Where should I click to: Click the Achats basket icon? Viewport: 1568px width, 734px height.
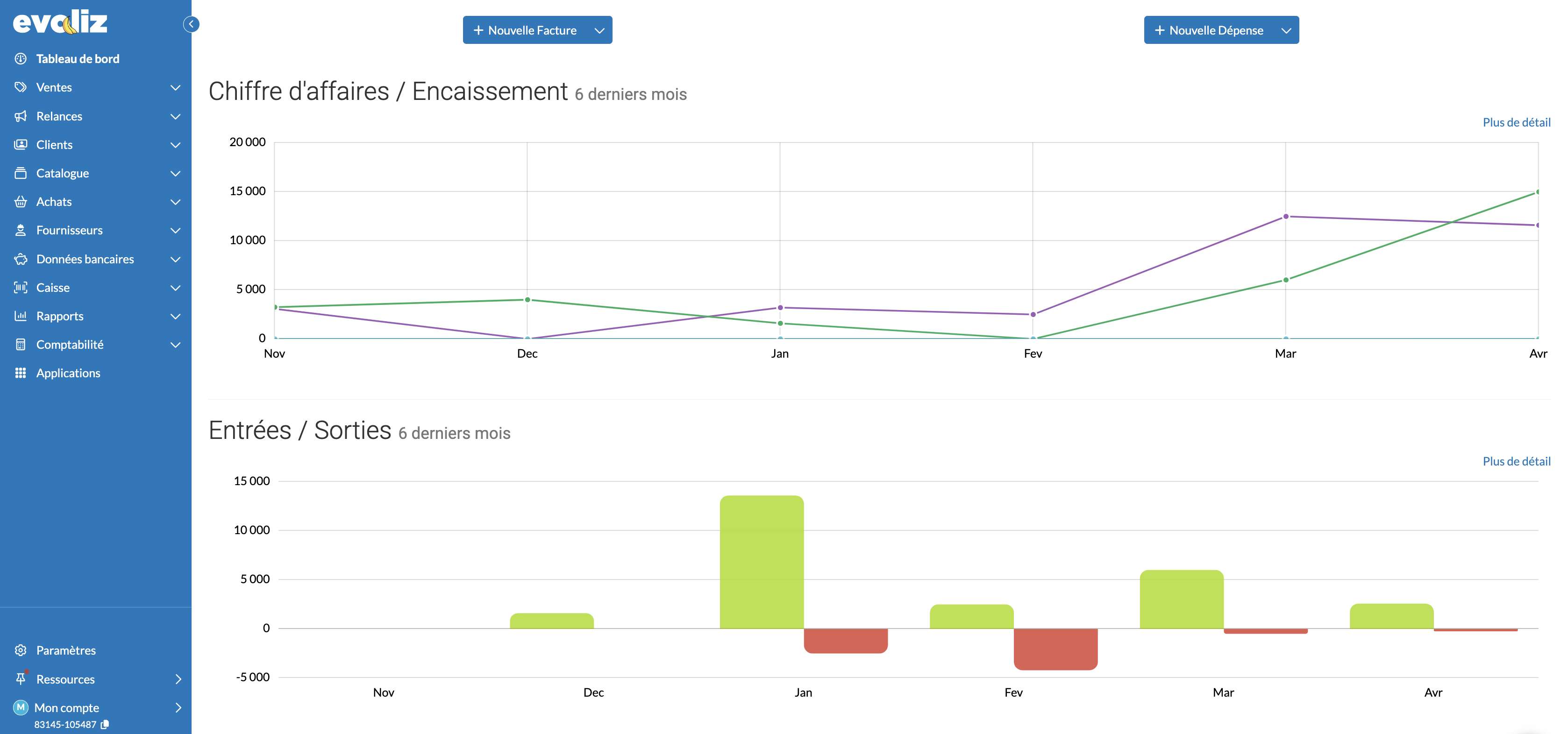coord(21,201)
